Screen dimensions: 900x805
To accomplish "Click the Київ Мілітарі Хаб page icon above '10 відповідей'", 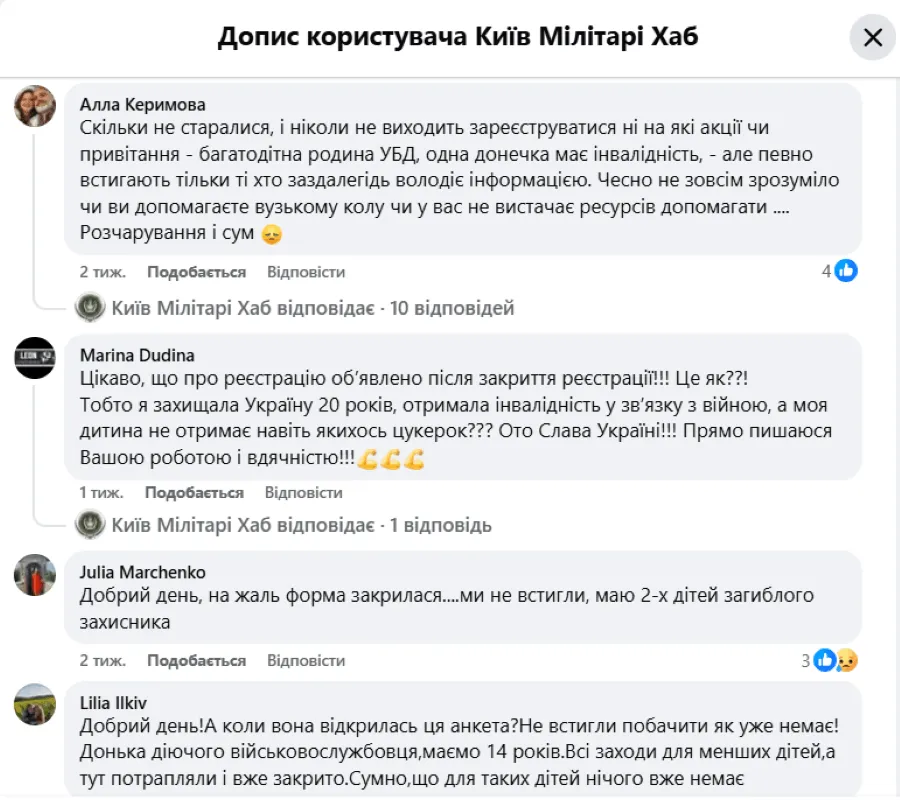I will click(90, 307).
